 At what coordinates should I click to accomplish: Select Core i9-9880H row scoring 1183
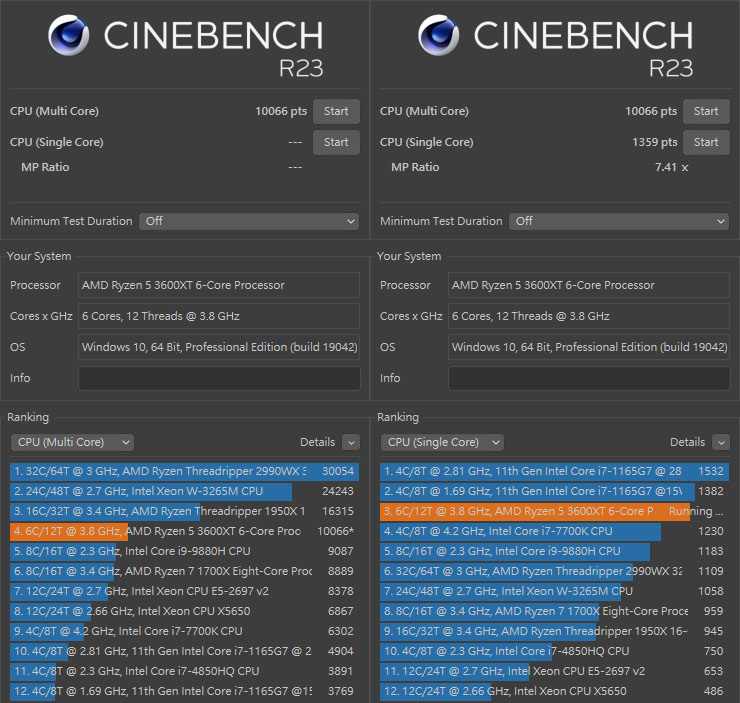tap(554, 551)
